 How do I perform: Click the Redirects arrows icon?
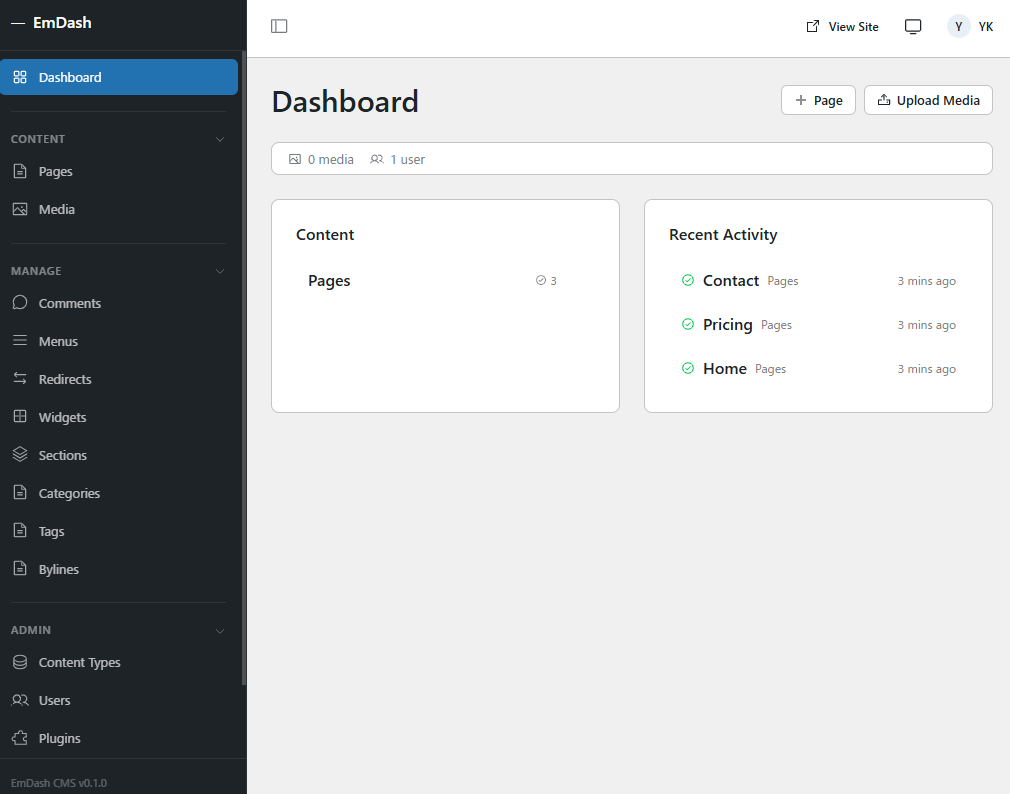pyautogui.click(x=20, y=379)
